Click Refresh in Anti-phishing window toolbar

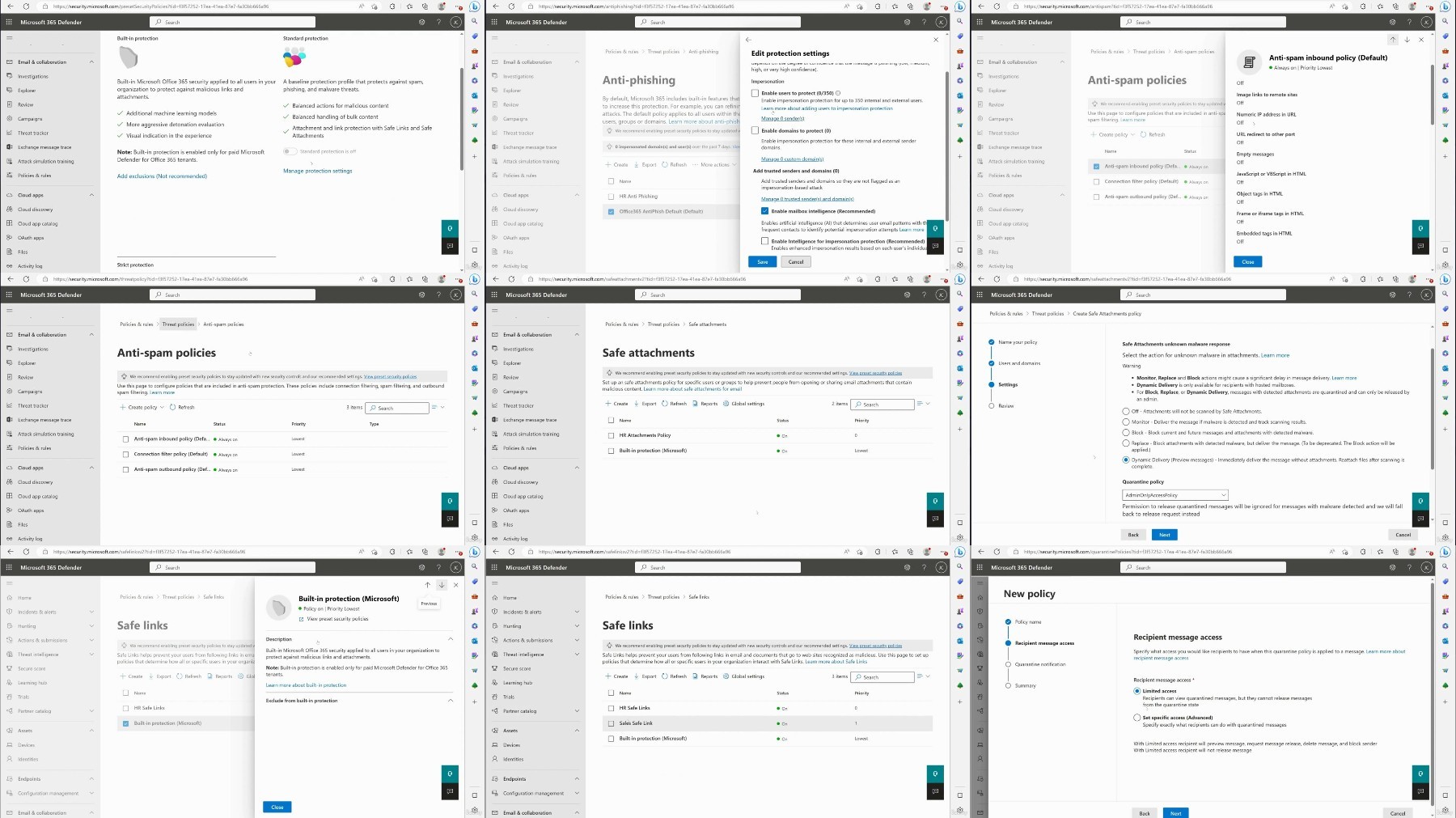675,164
